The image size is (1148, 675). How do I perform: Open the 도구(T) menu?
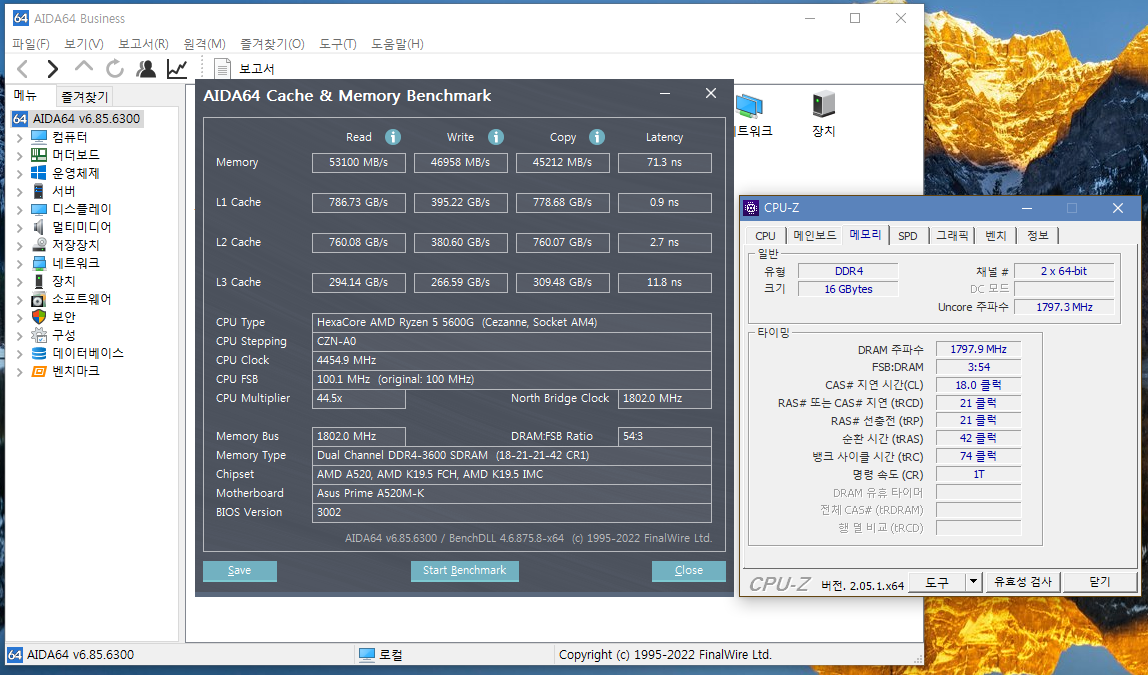[x=338, y=44]
